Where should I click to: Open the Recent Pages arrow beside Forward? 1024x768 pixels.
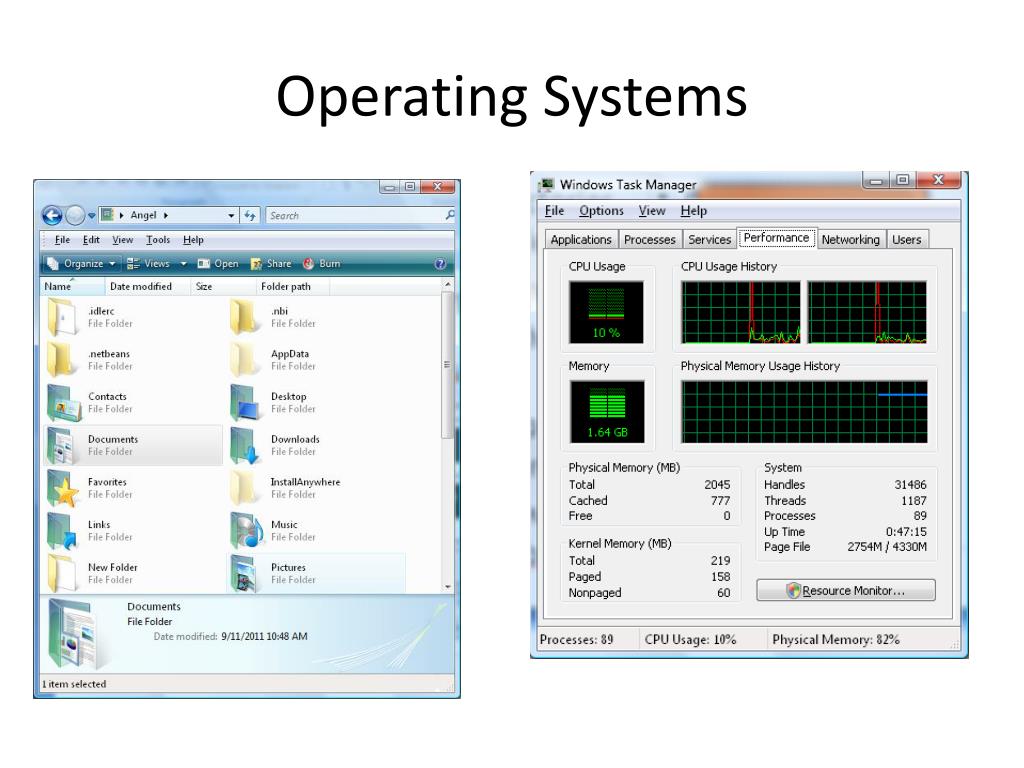click(x=91, y=215)
